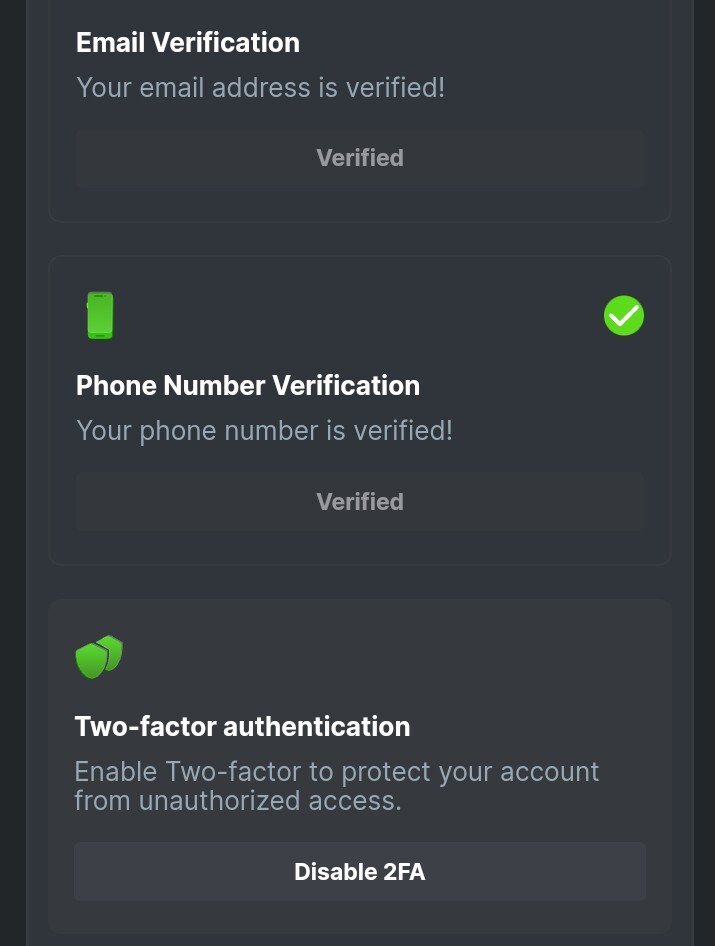Viewport: 715px width, 946px height.
Task: Click the green checkmark badge
Action: tap(624, 315)
